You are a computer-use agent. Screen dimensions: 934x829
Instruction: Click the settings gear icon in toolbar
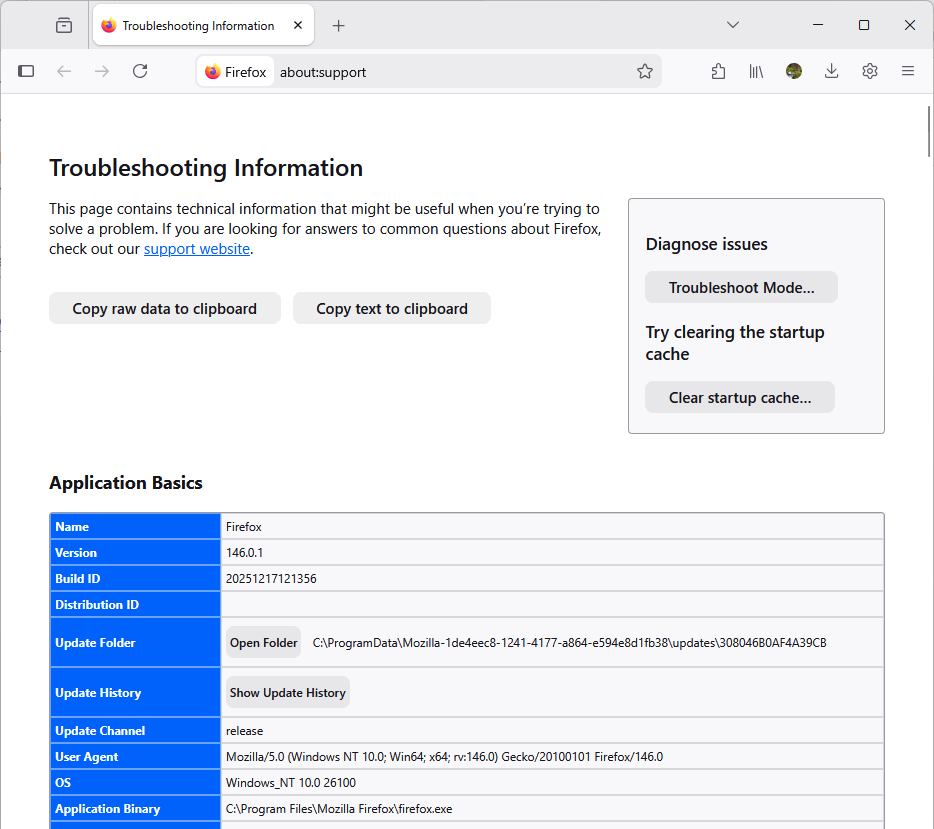[870, 71]
